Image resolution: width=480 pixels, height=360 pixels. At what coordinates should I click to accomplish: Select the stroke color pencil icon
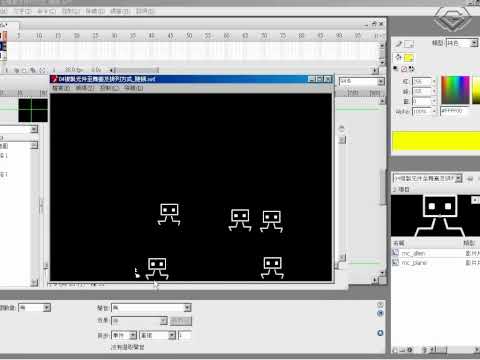(x=398, y=44)
